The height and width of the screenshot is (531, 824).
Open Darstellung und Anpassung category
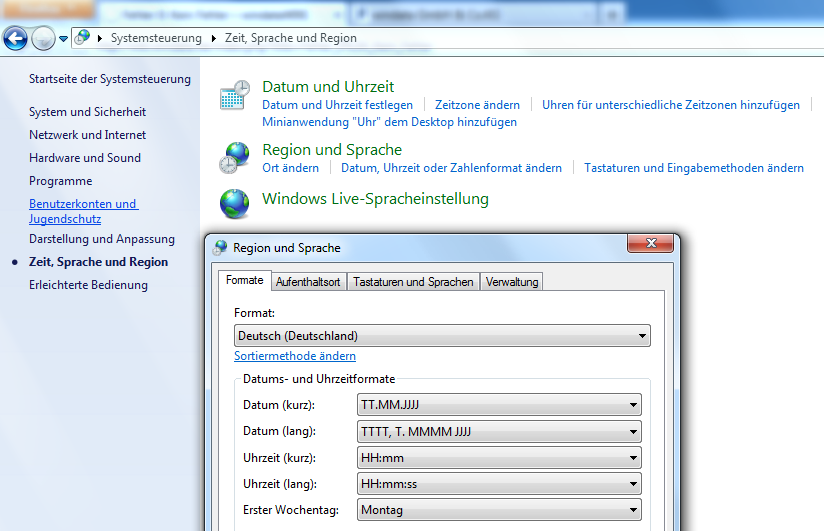pos(102,239)
